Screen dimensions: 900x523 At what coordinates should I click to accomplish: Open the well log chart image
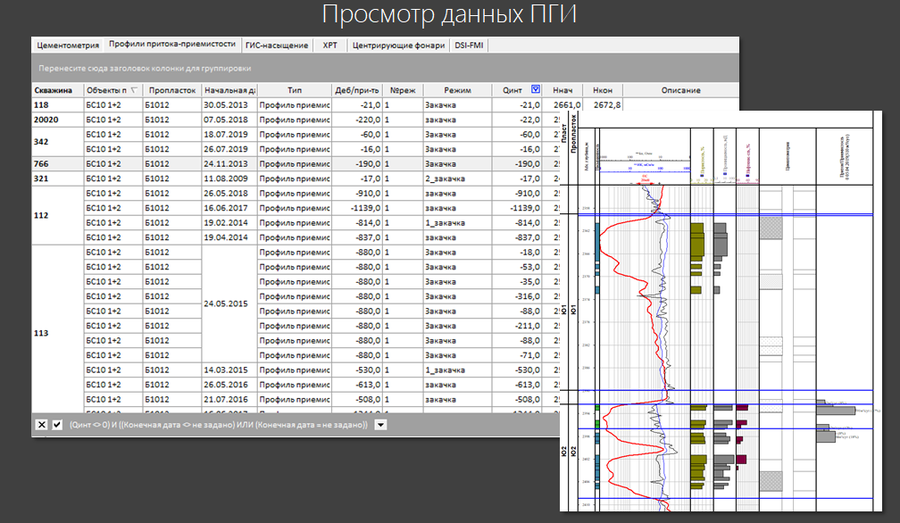(721, 311)
